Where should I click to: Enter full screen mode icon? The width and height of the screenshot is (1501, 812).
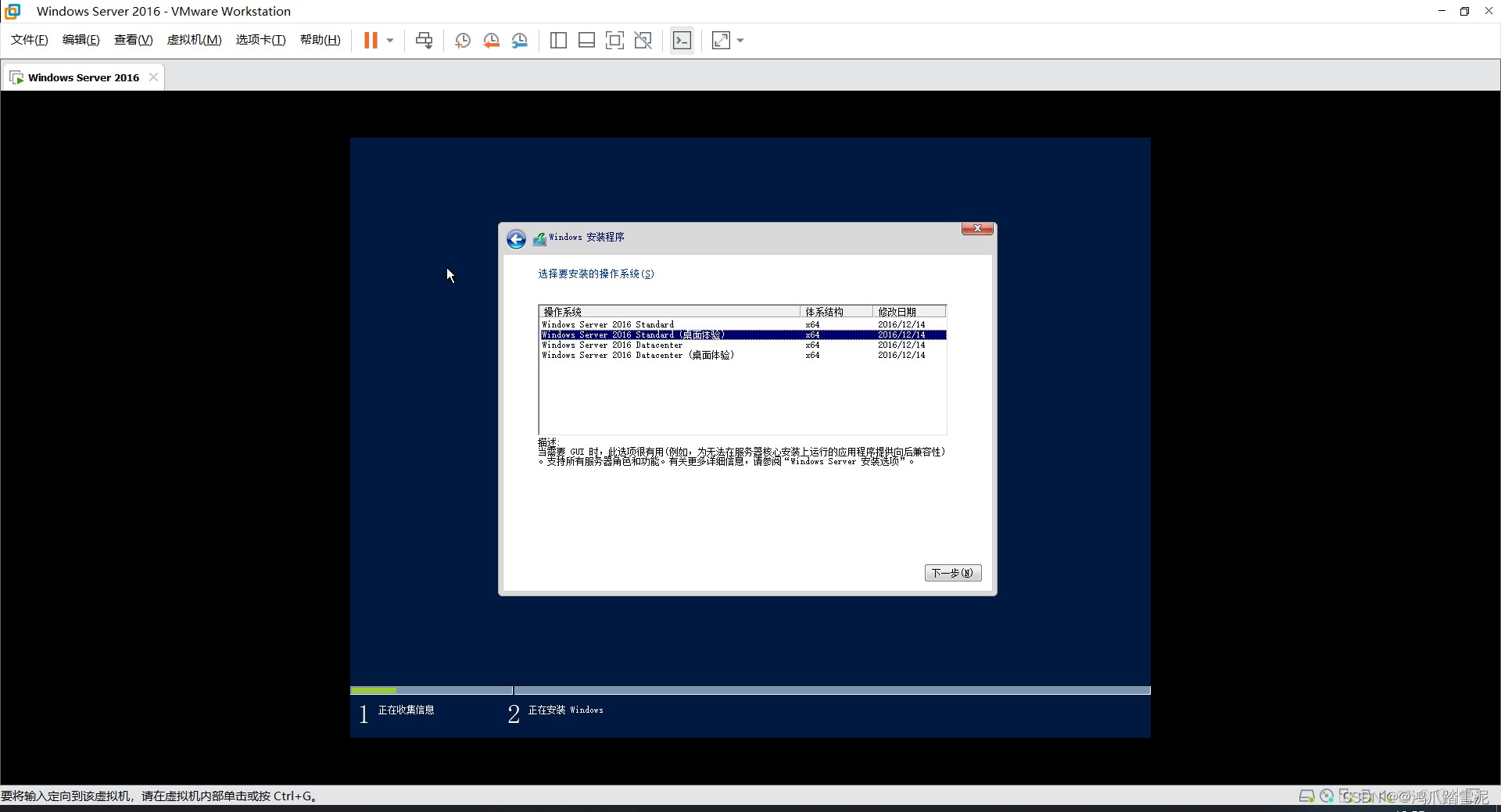614,41
